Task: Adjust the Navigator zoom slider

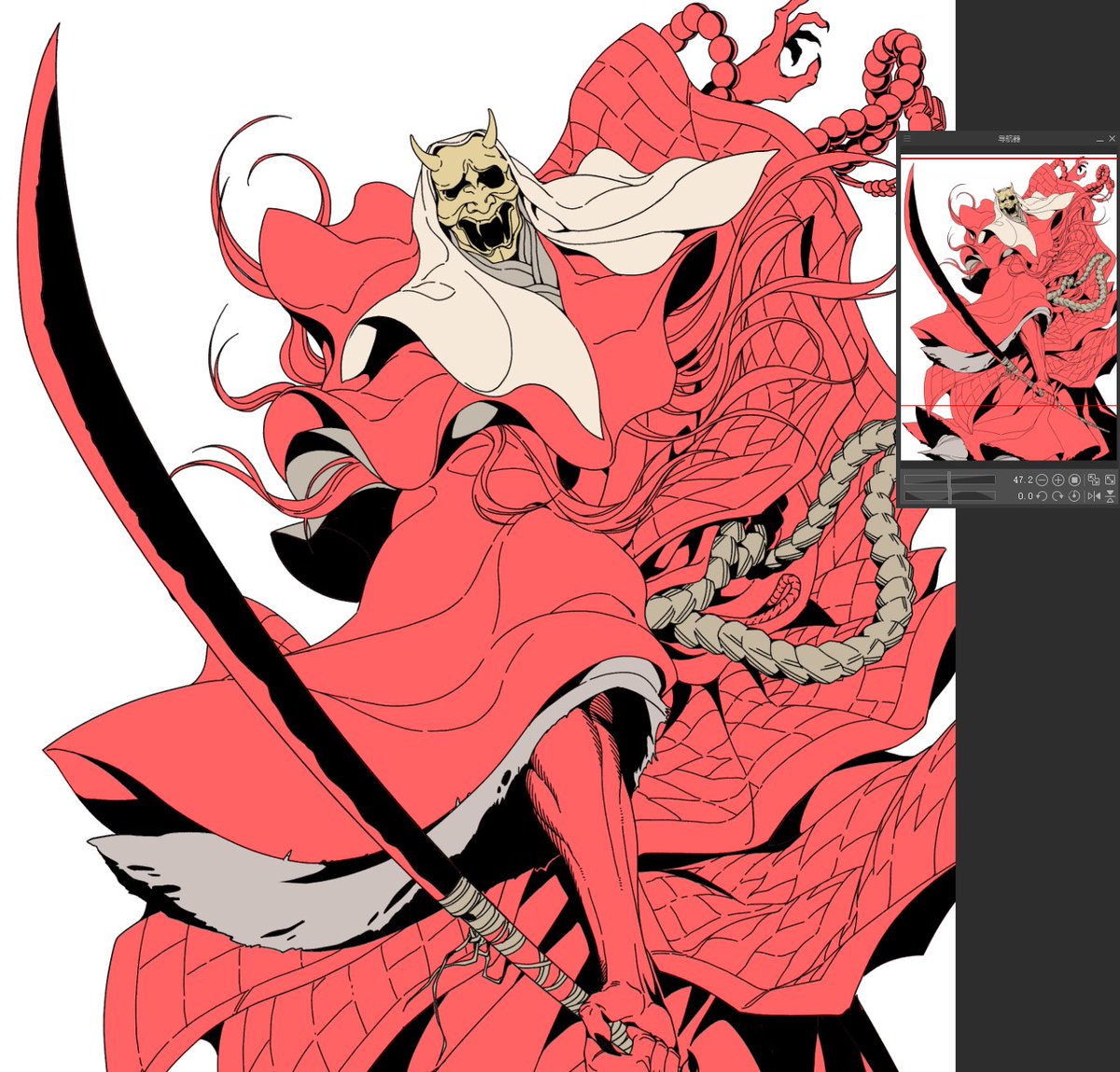Action: 949,480
